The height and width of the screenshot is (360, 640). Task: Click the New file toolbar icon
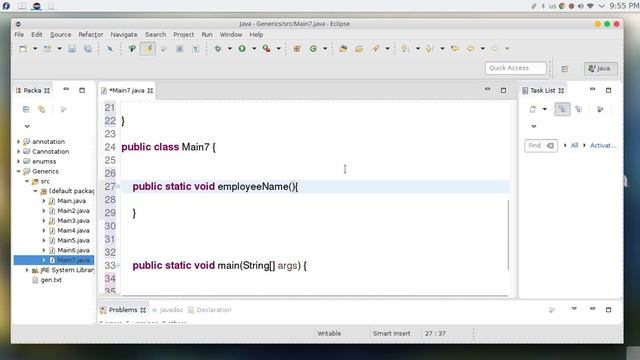pos(23,49)
